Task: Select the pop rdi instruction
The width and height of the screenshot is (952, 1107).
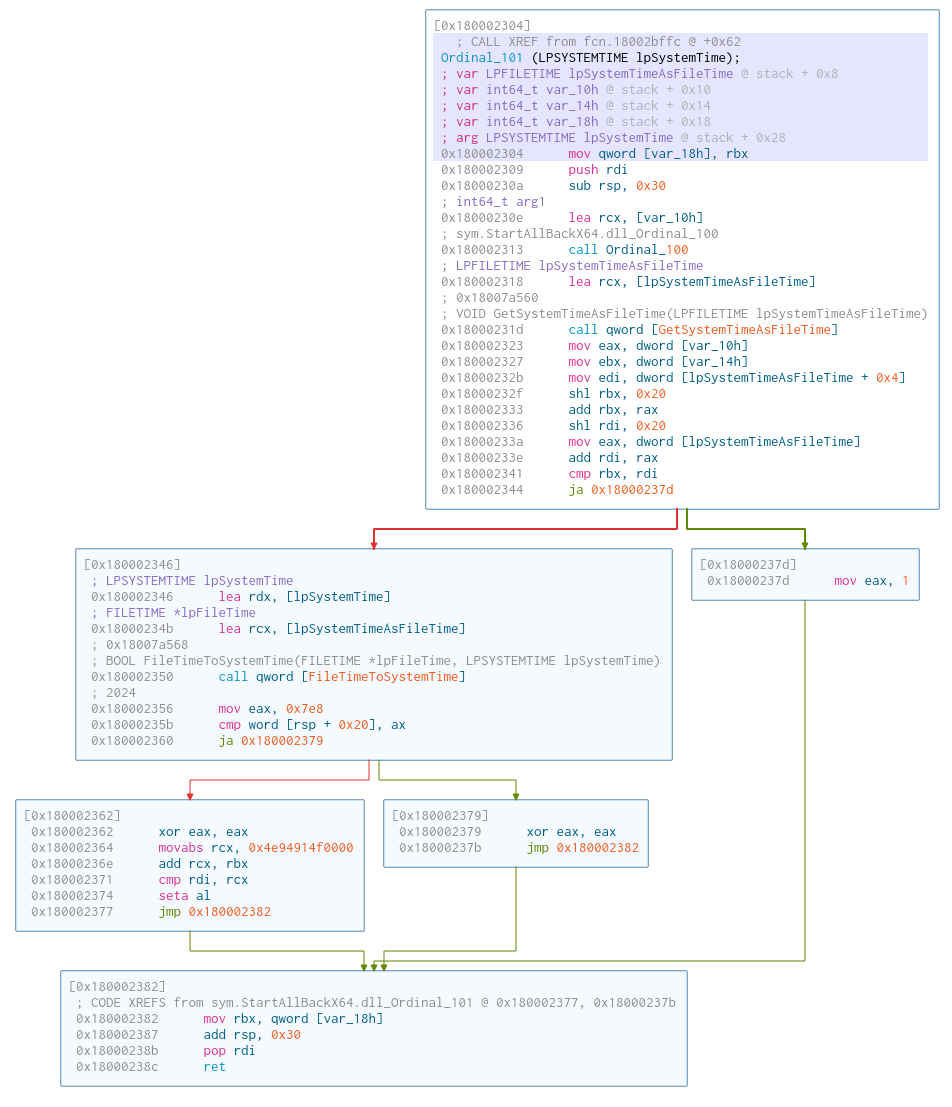Action: point(229,1051)
